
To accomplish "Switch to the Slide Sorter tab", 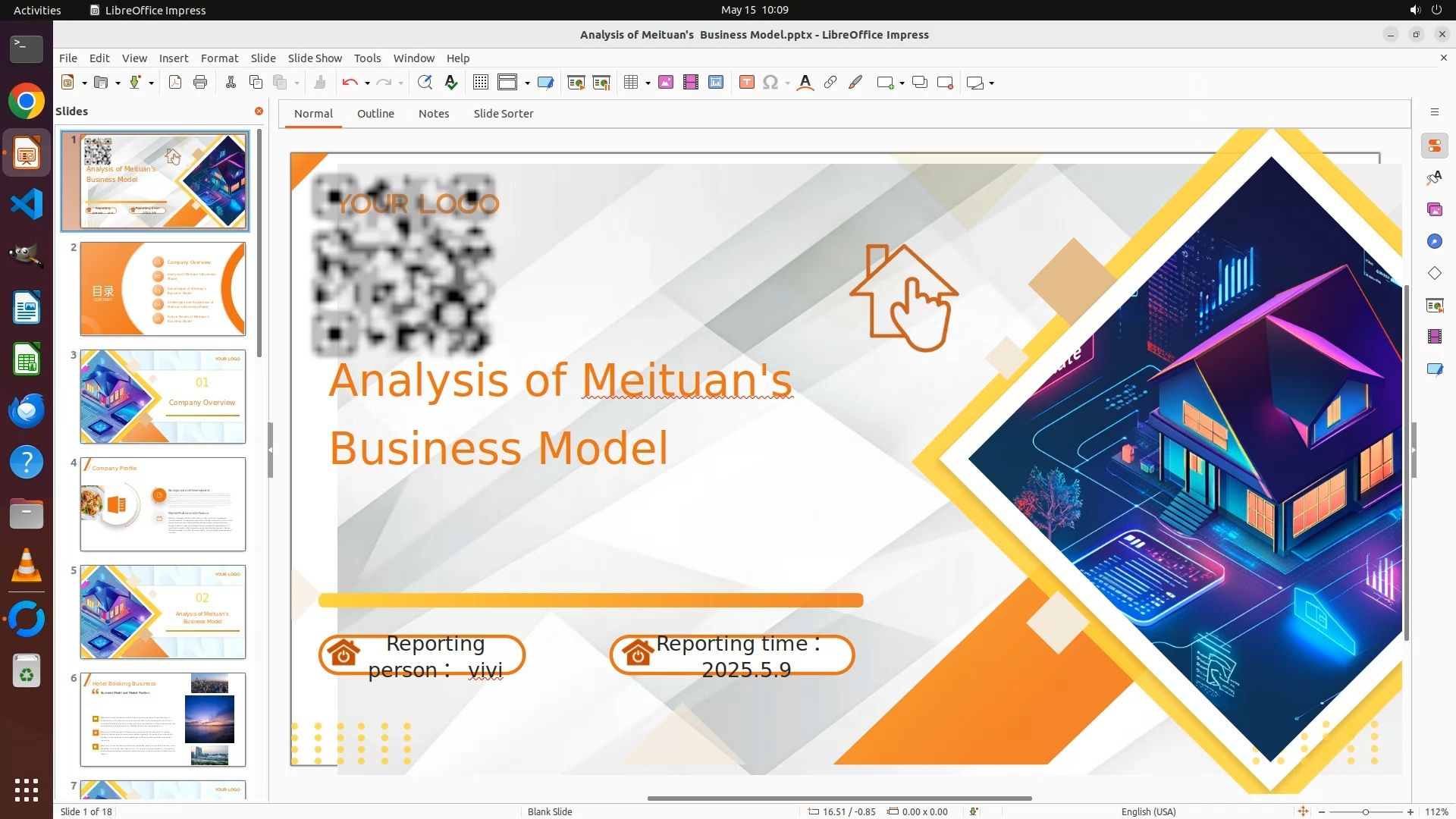I will click(503, 113).
